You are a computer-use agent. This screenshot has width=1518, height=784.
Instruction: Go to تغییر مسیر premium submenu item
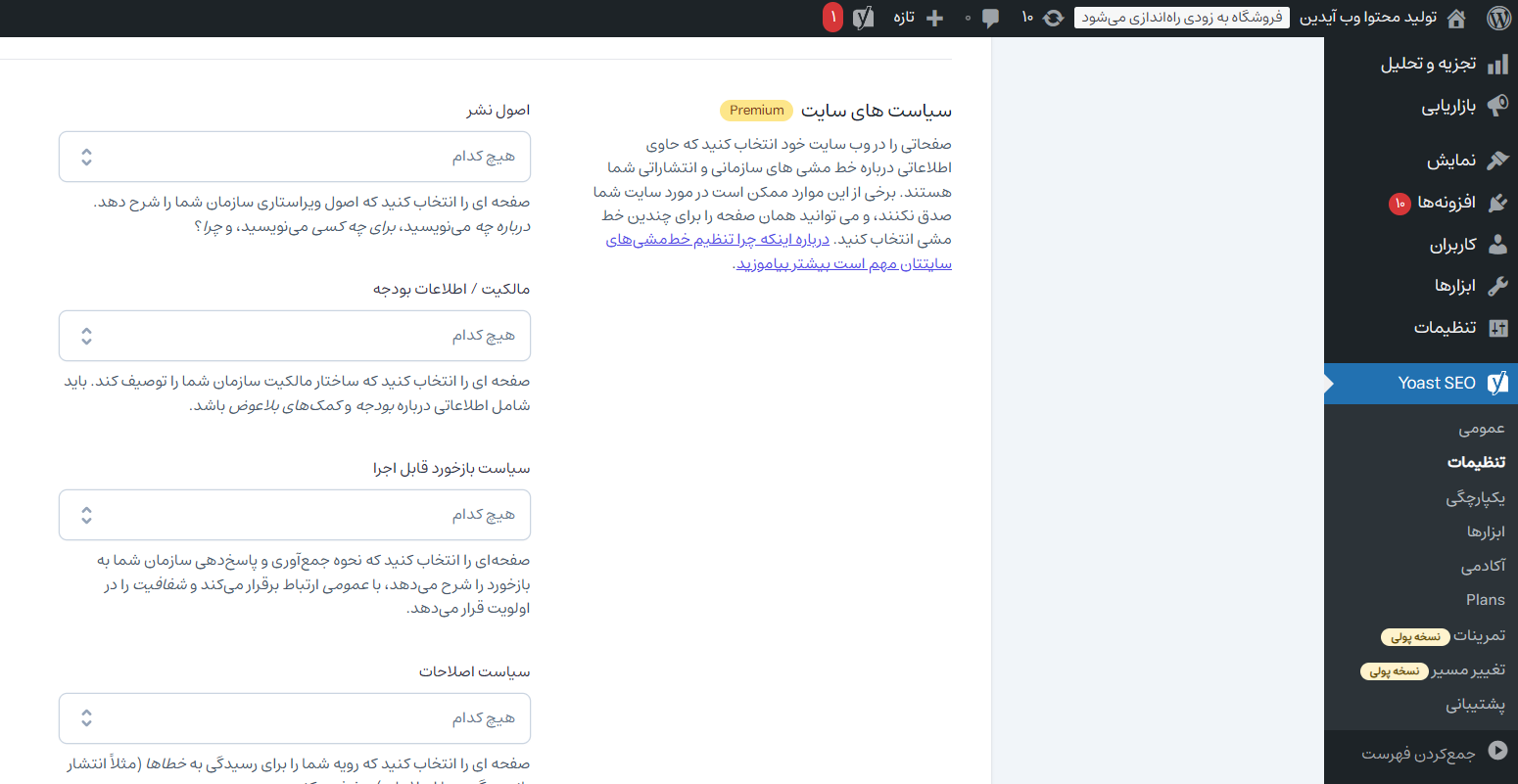pyautogui.click(x=1467, y=670)
